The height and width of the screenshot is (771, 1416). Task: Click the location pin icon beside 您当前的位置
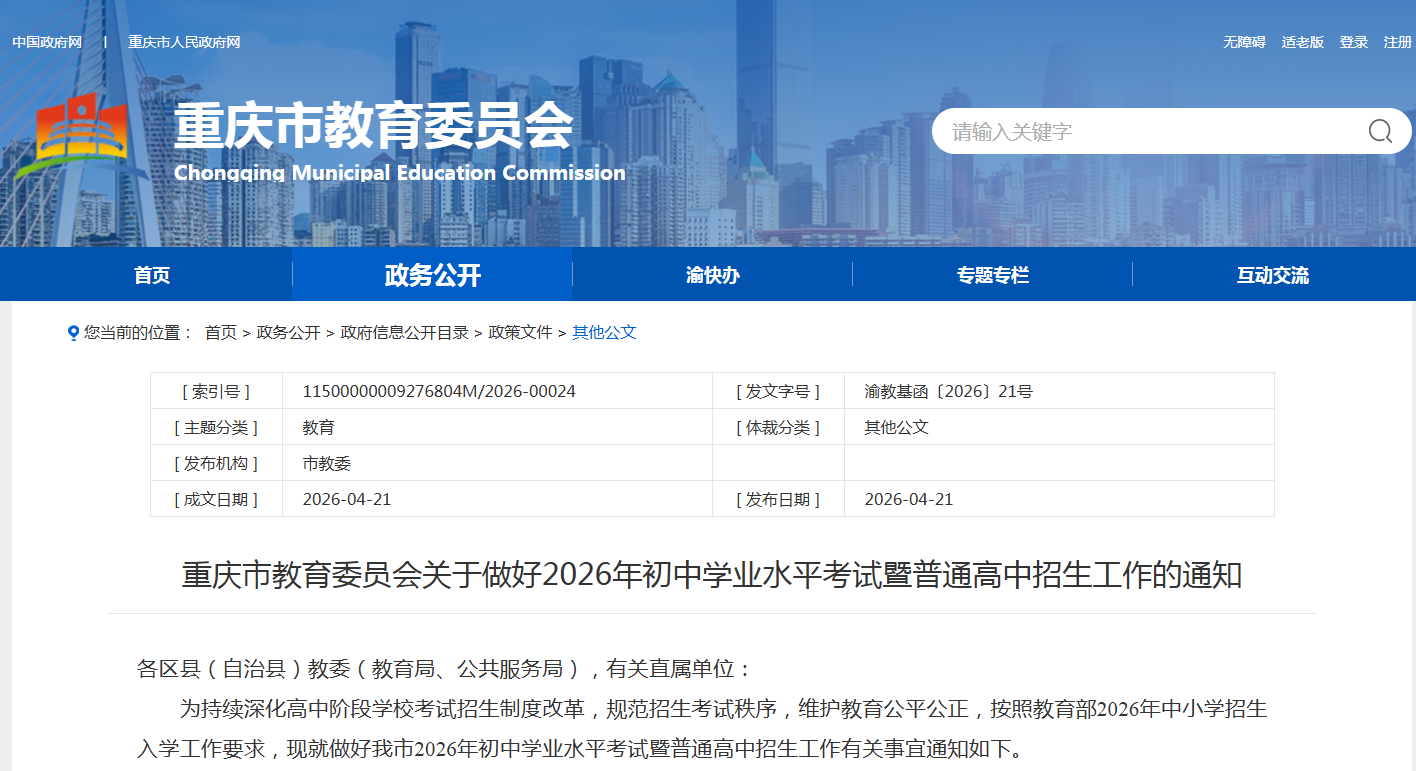coord(70,333)
